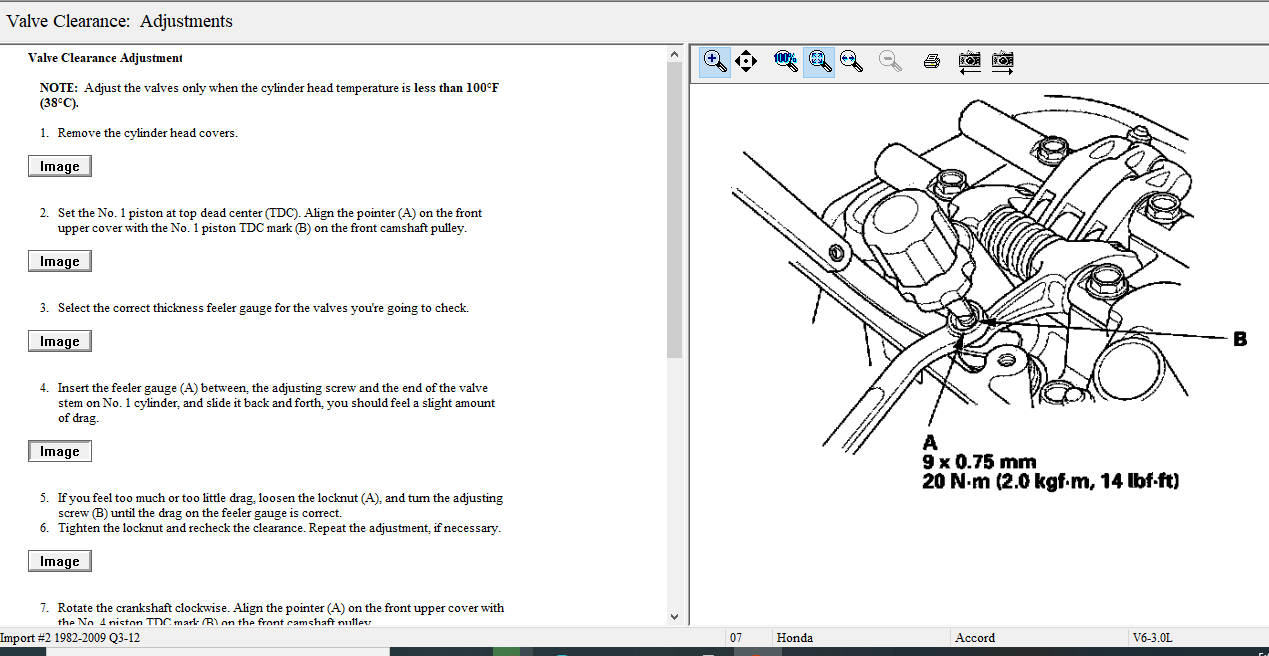The width and height of the screenshot is (1269, 656).
Task: Select the zoom in magnifier tool
Action: coord(715,61)
